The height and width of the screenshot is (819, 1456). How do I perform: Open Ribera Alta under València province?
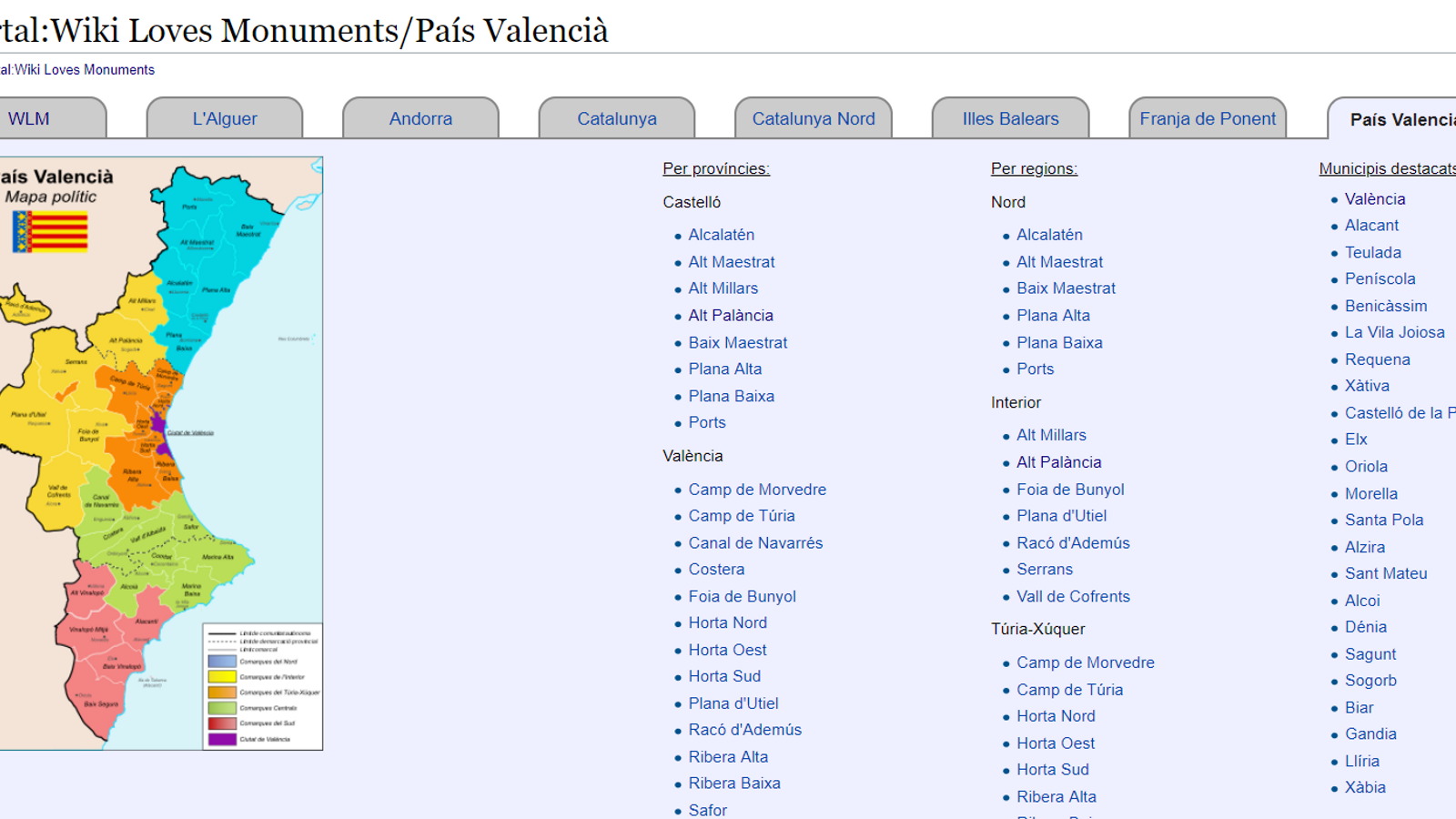(x=728, y=757)
